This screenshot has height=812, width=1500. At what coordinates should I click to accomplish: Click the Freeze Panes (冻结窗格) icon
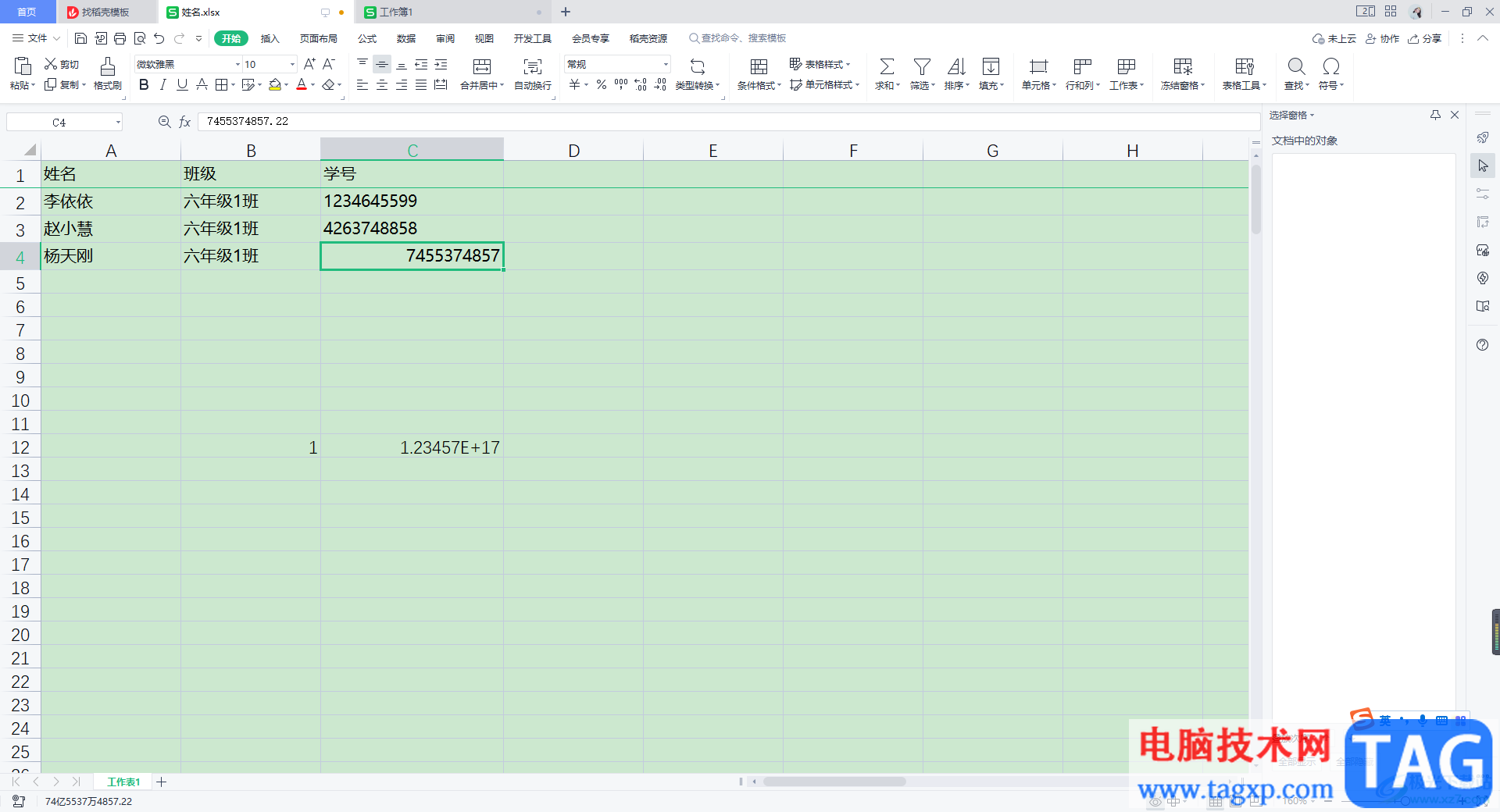click(1183, 66)
